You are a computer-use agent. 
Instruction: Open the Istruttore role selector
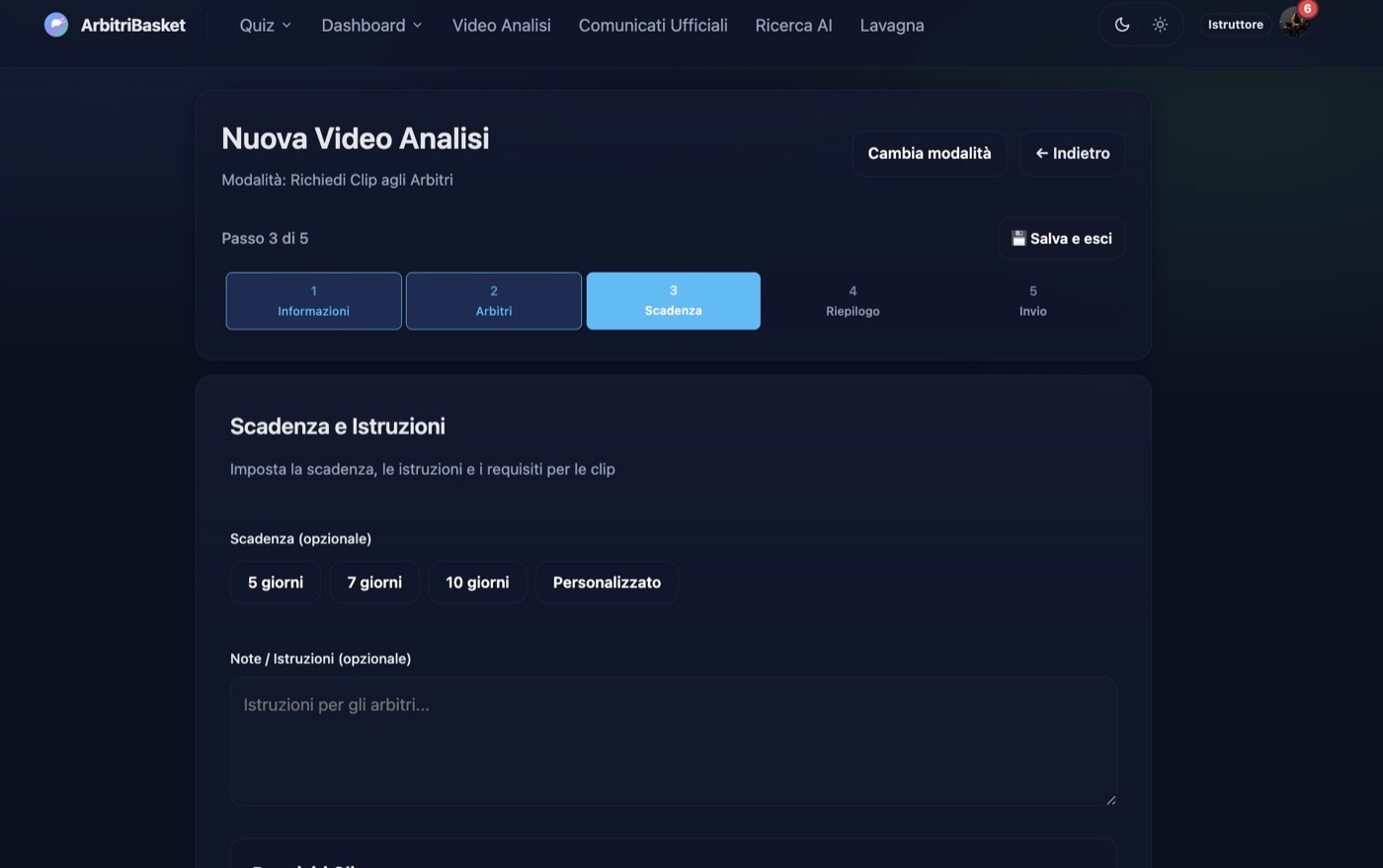coord(1236,25)
